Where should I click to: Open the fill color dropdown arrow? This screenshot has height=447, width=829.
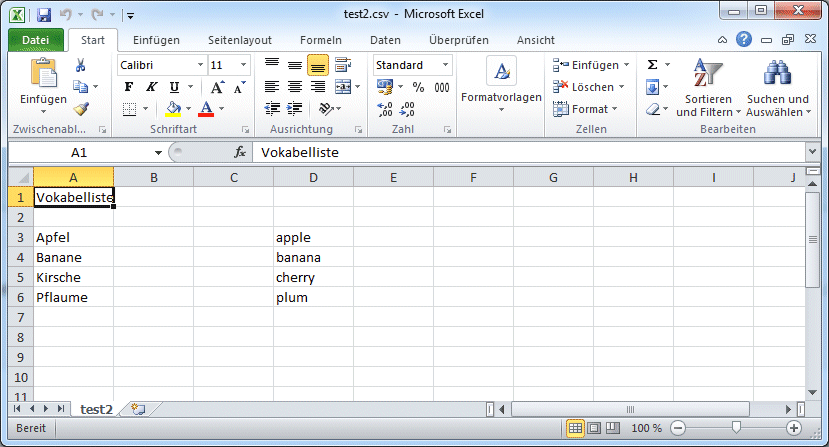tap(188, 109)
